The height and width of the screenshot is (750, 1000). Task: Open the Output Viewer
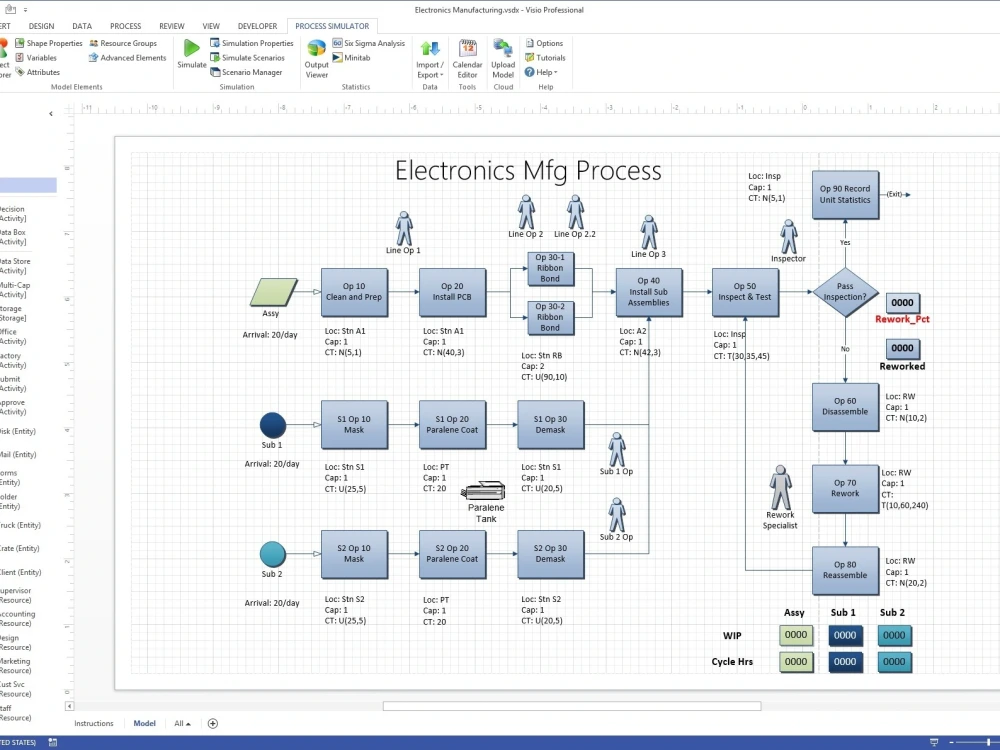(x=316, y=57)
